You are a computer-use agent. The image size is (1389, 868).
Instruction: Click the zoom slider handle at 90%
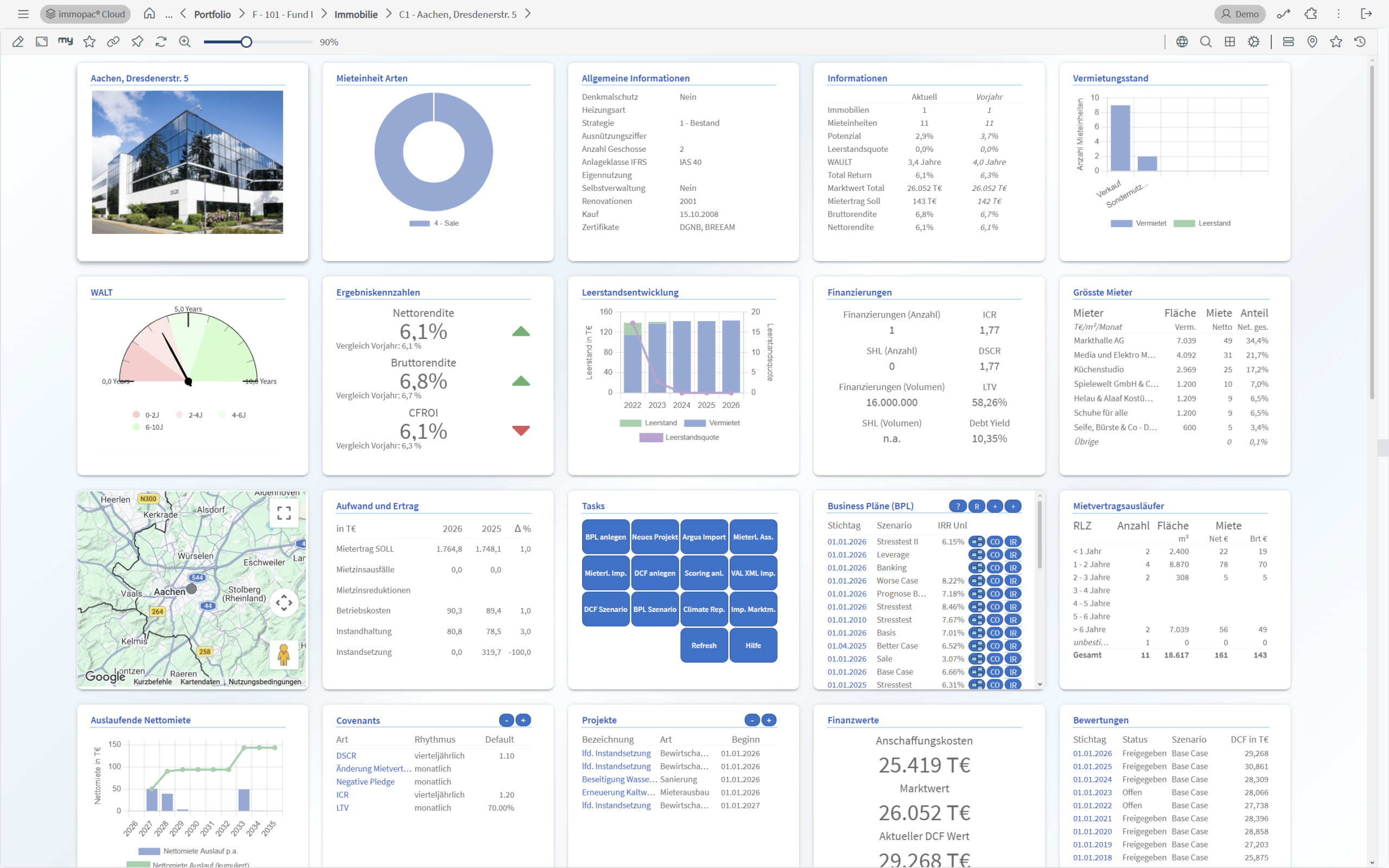(246, 42)
